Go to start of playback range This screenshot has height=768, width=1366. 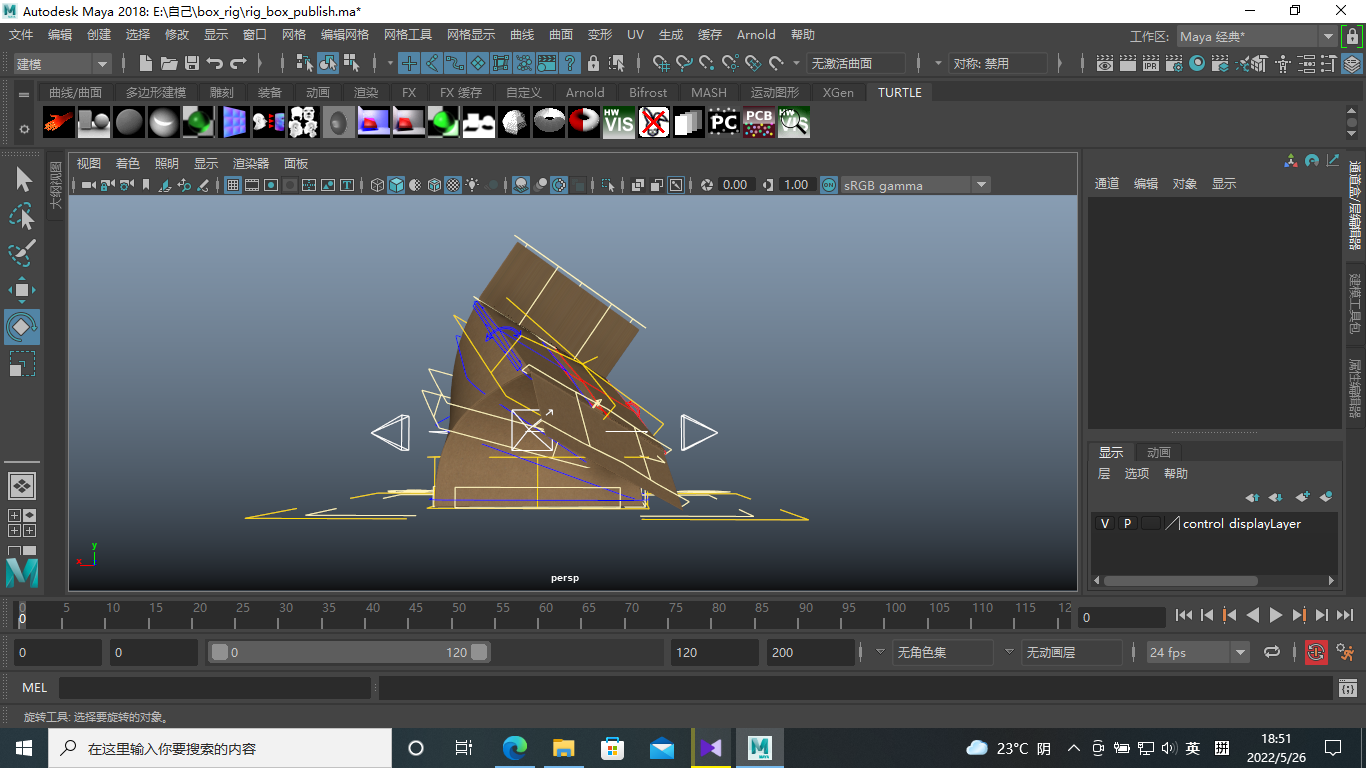coord(1184,616)
